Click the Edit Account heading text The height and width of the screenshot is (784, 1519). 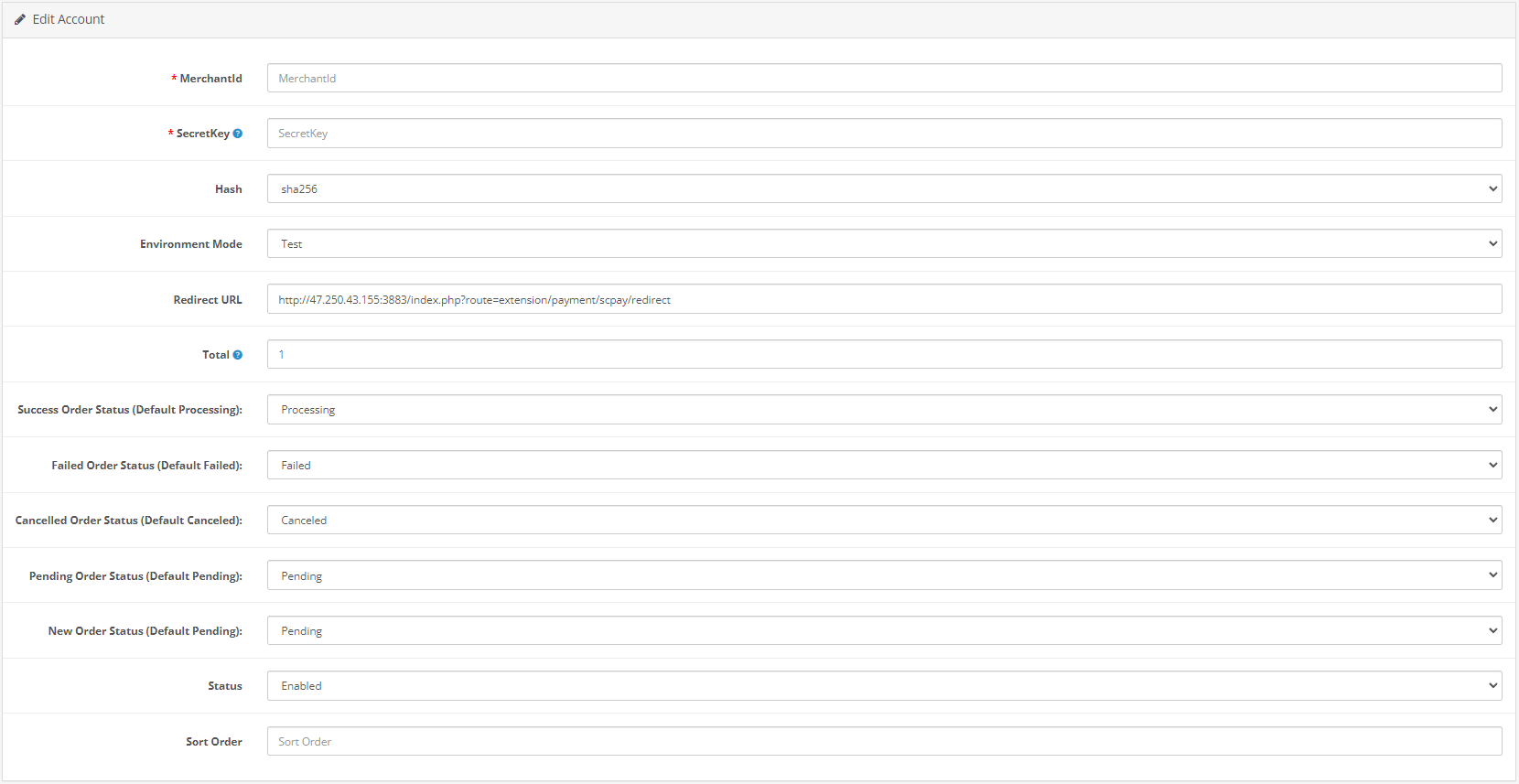tap(69, 19)
